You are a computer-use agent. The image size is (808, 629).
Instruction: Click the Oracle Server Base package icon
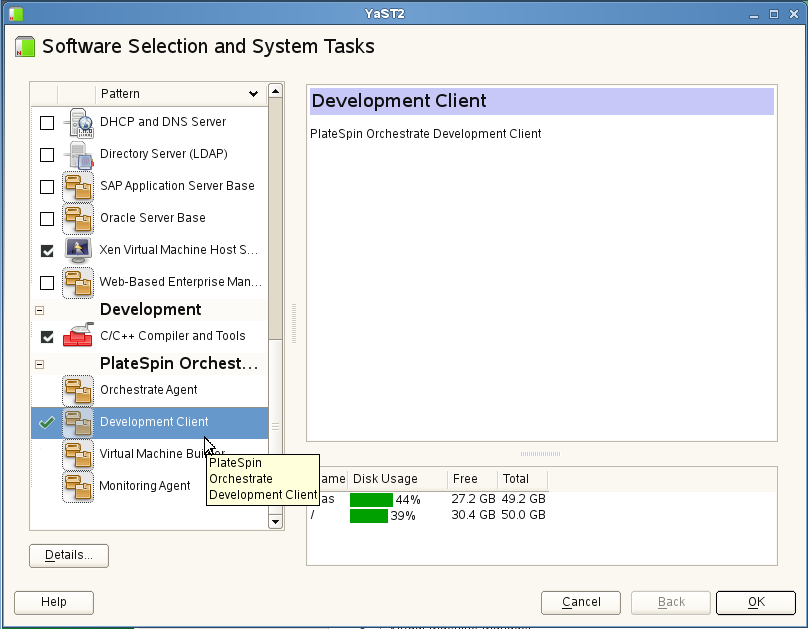78,219
